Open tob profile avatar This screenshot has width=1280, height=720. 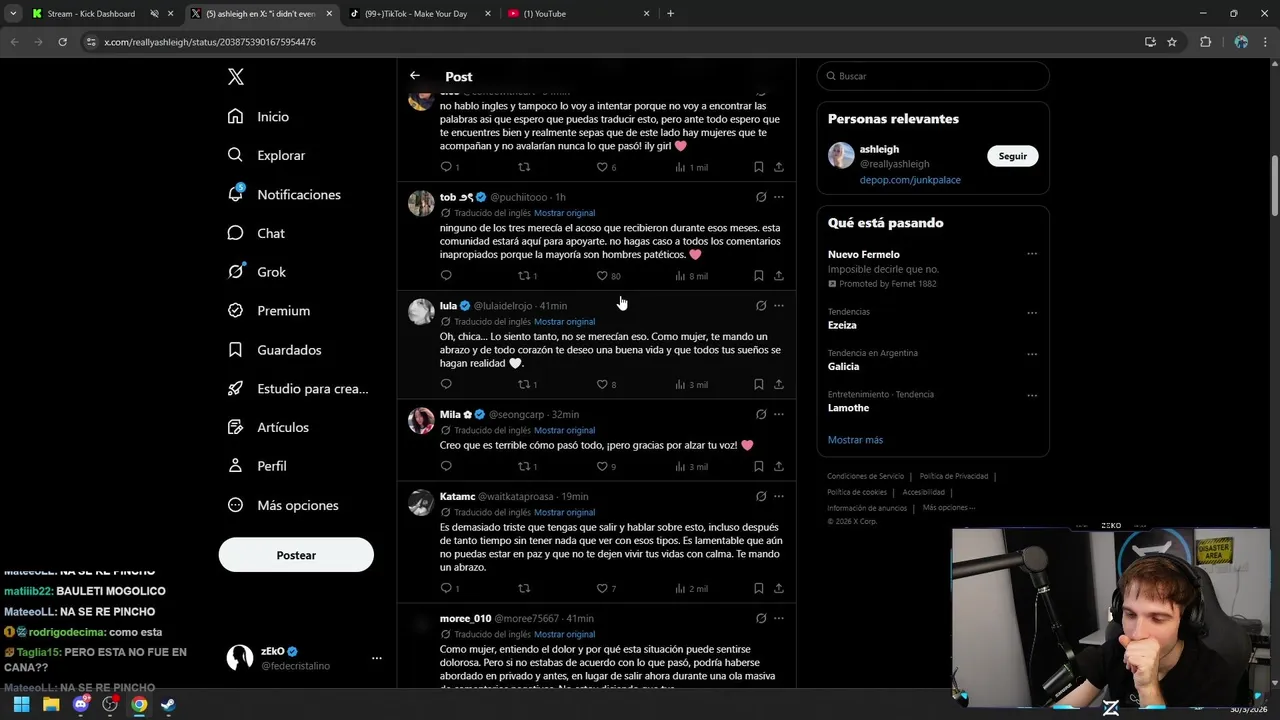pos(421,203)
